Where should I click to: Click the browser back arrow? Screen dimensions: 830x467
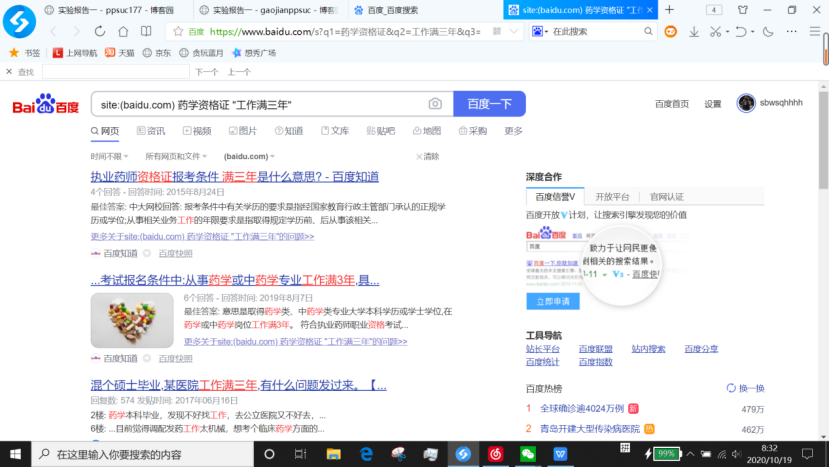click(53, 32)
